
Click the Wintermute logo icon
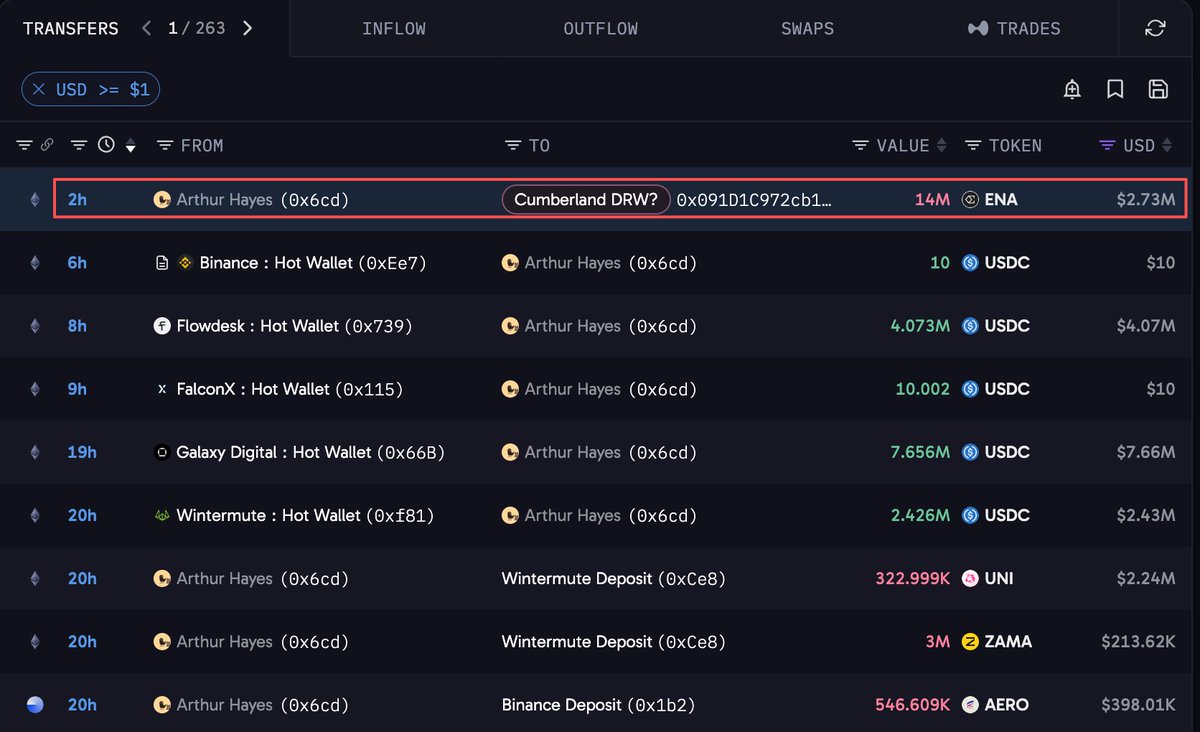point(162,515)
